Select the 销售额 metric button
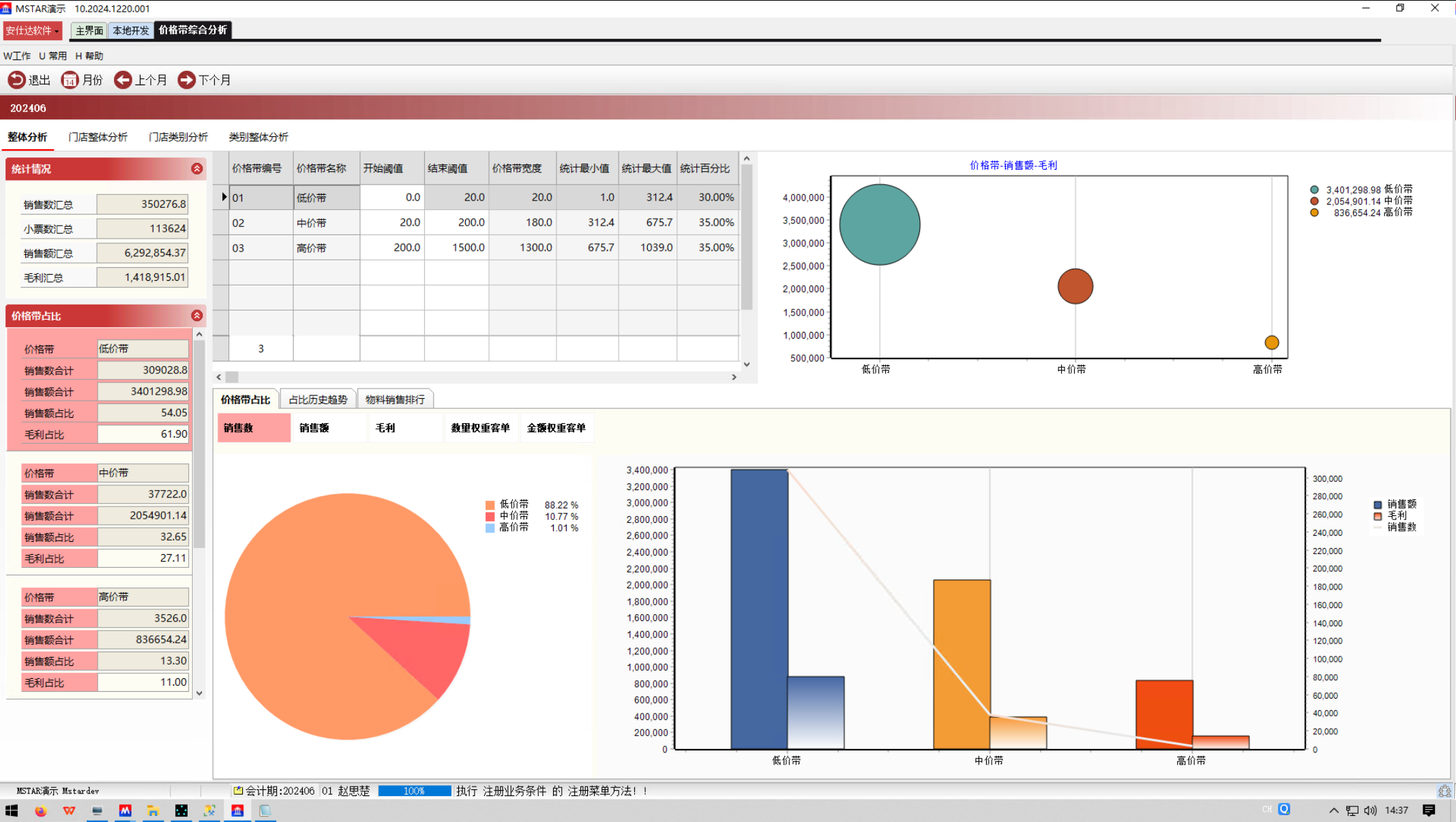The image size is (1456, 822). (329, 428)
